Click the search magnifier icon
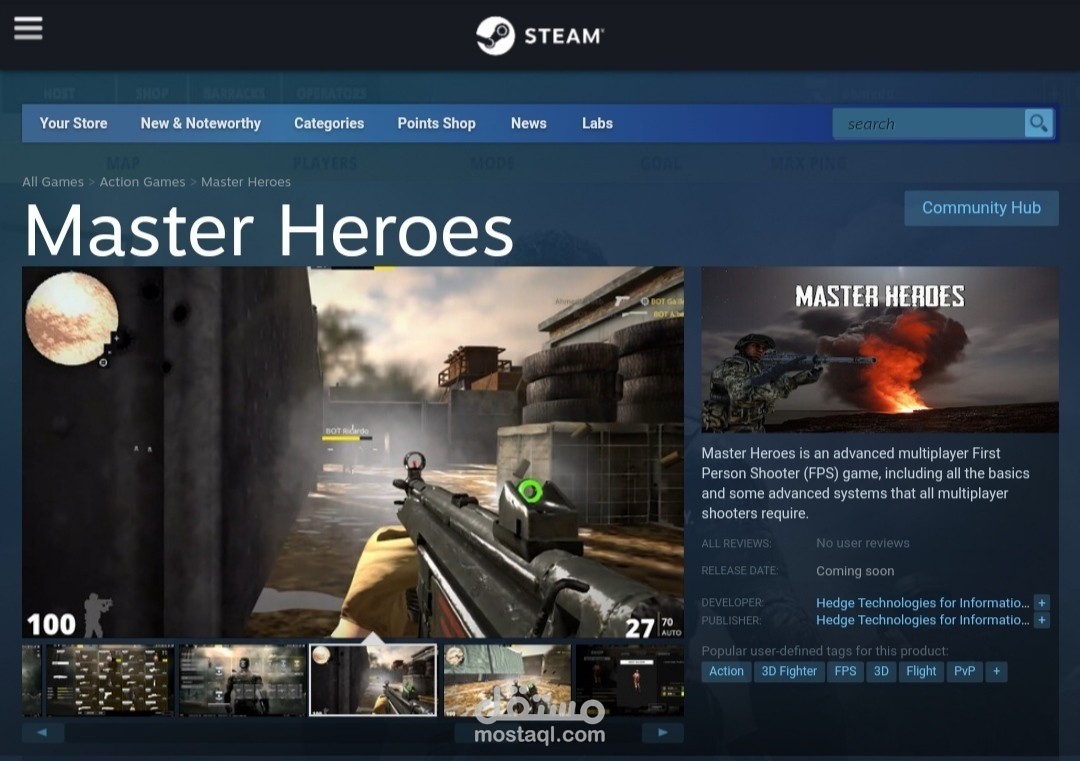Viewport: 1080px width, 761px height. (1039, 124)
